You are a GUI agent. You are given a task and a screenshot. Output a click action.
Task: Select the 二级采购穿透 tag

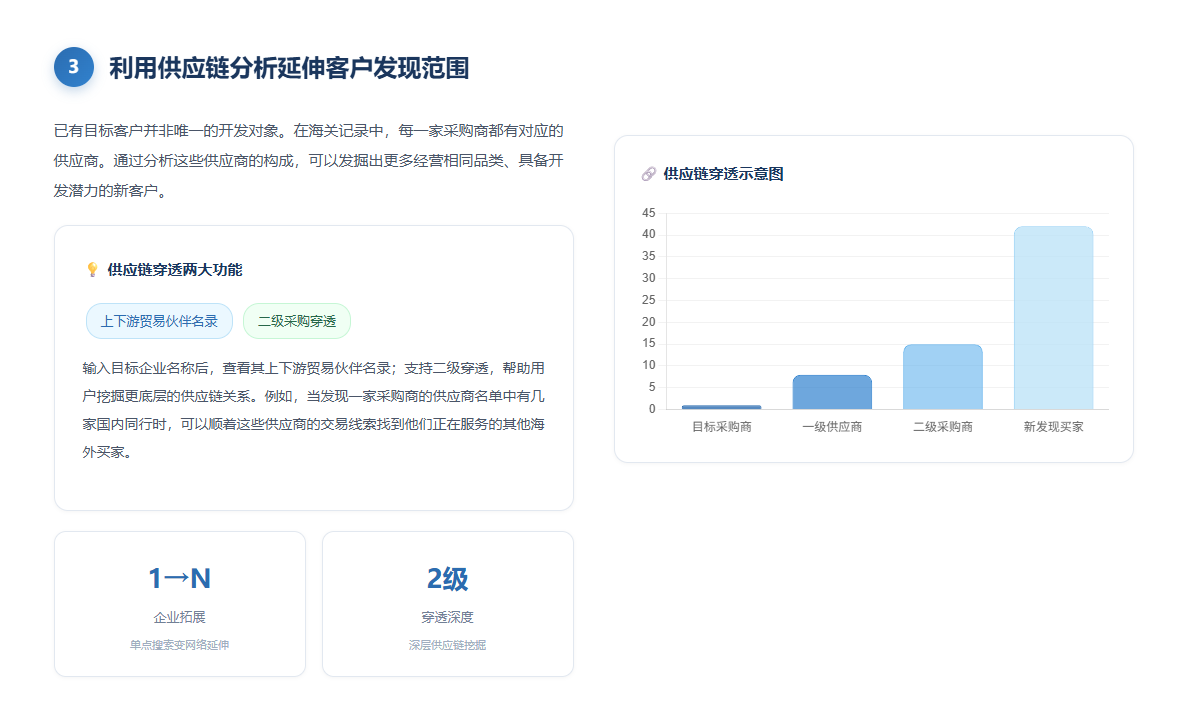click(x=297, y=321)
